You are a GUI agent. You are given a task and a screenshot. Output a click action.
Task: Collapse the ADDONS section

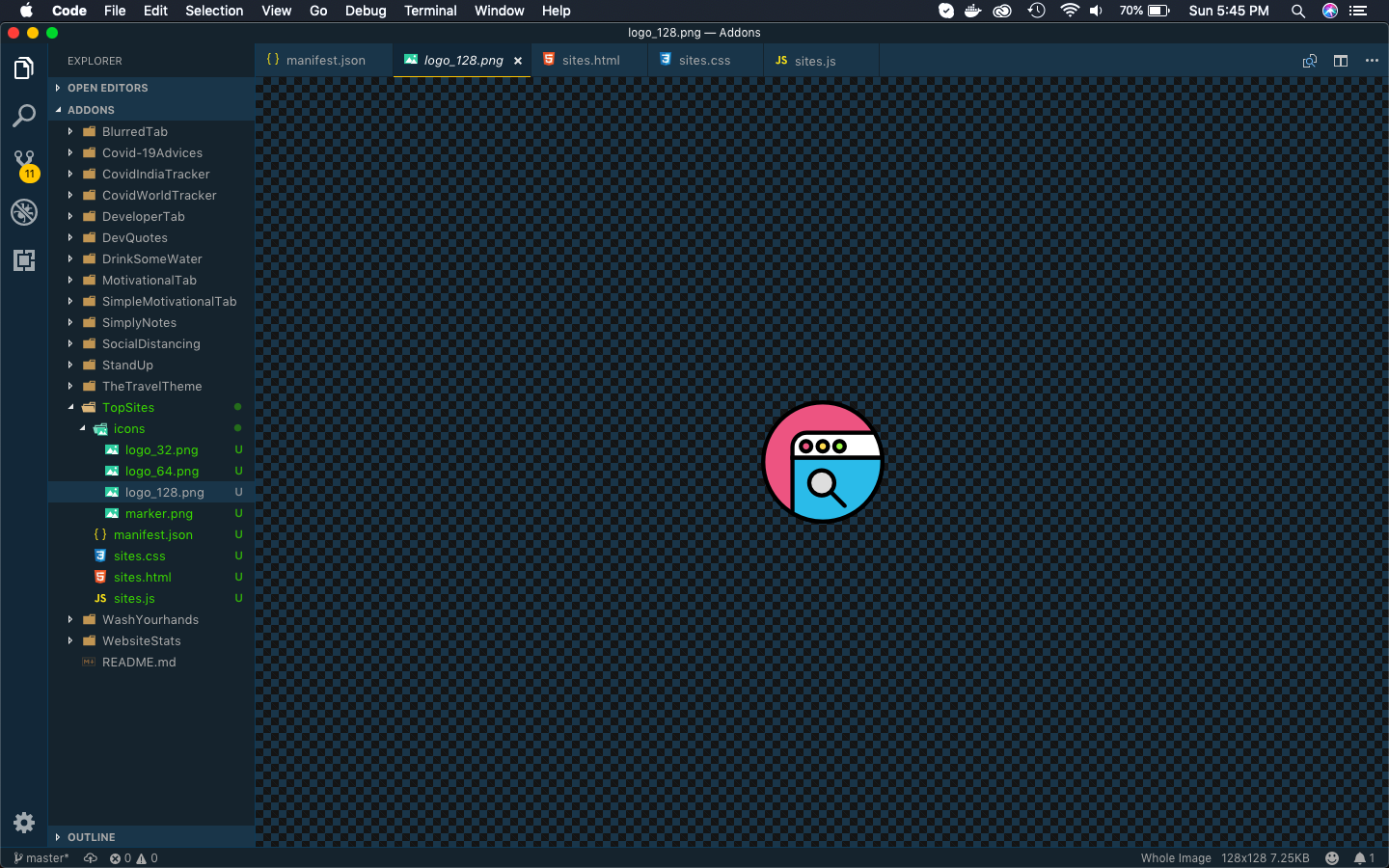tap(151, 110)
